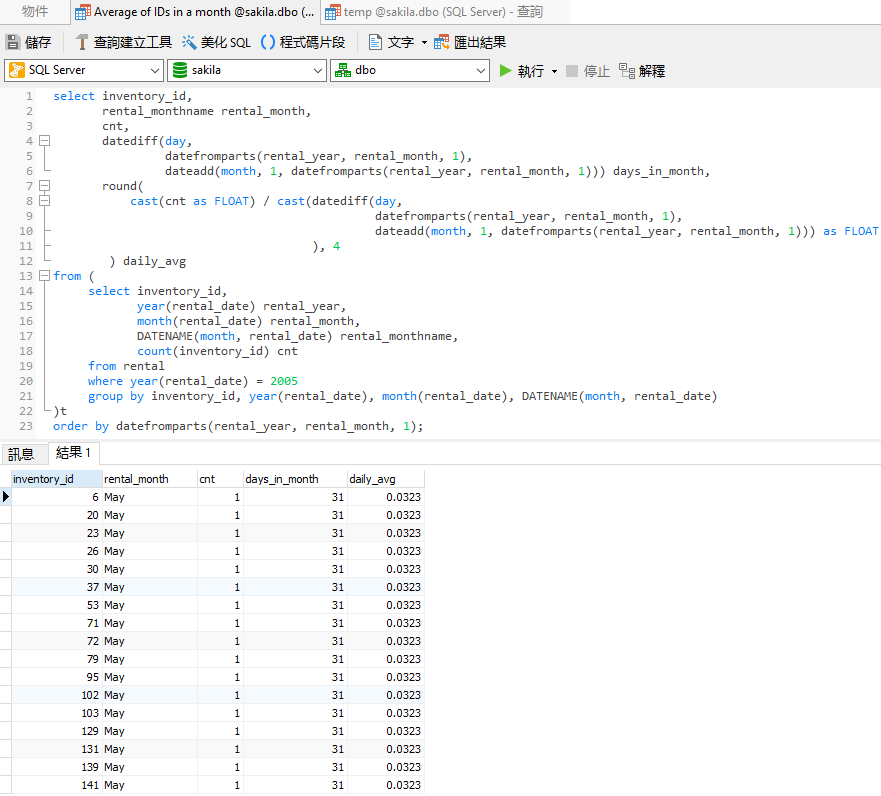
Task: Open the sakila database dropdown
Action: pyautogui.click(x=317, y=71)
